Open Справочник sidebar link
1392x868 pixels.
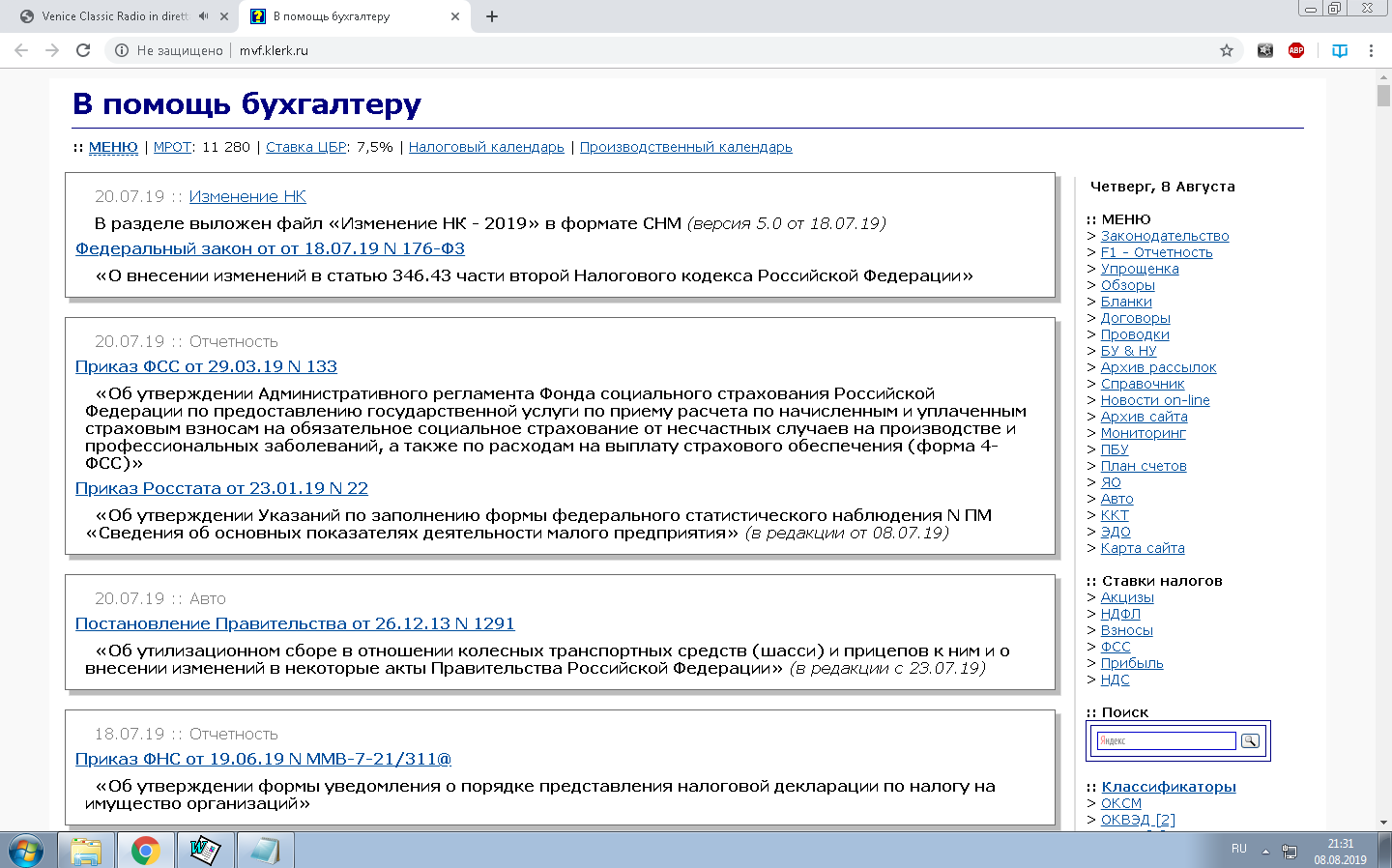pos(1143,384)
